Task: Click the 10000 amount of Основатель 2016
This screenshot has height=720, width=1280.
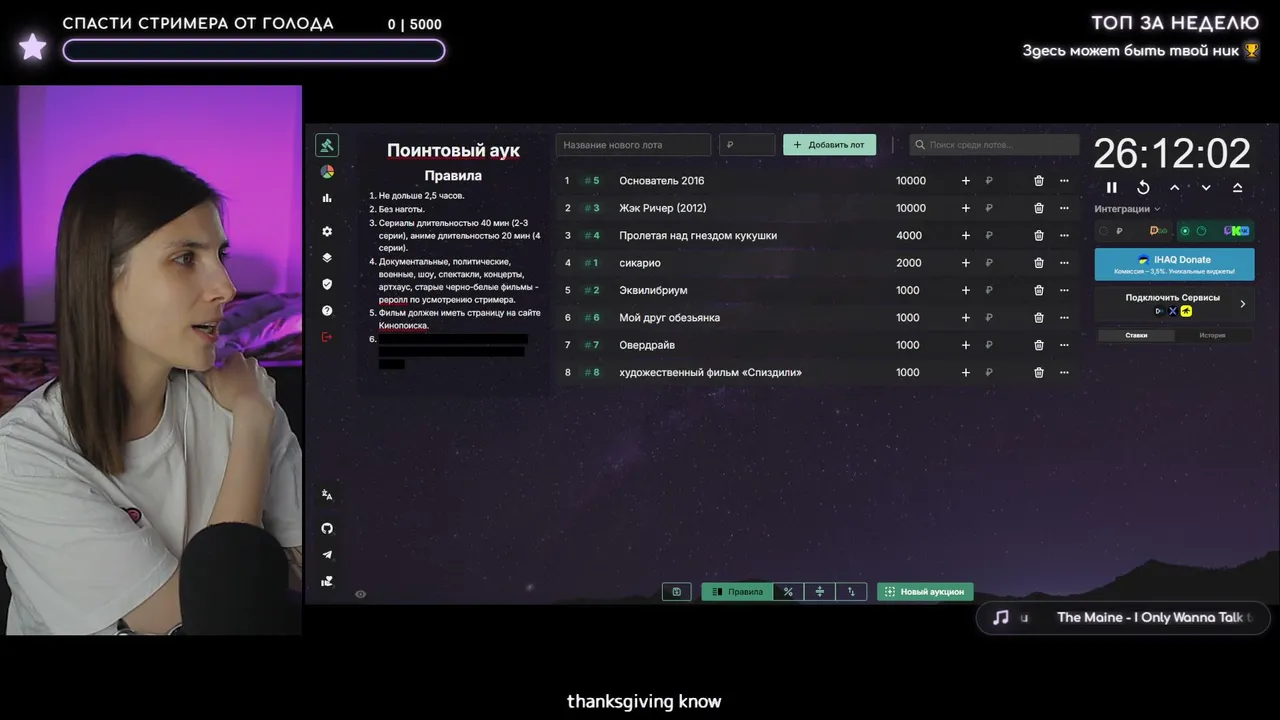Action: pos(911,181)
